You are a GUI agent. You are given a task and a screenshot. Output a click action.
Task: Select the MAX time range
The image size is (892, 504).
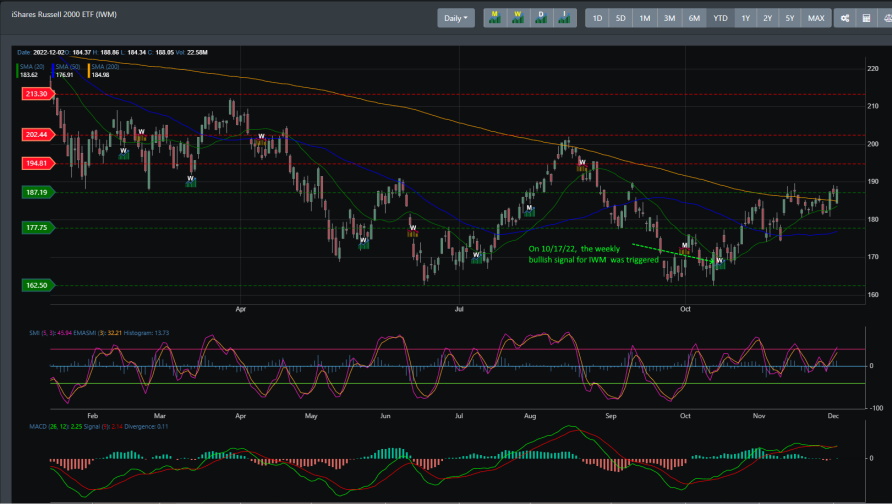click(816, 18)
